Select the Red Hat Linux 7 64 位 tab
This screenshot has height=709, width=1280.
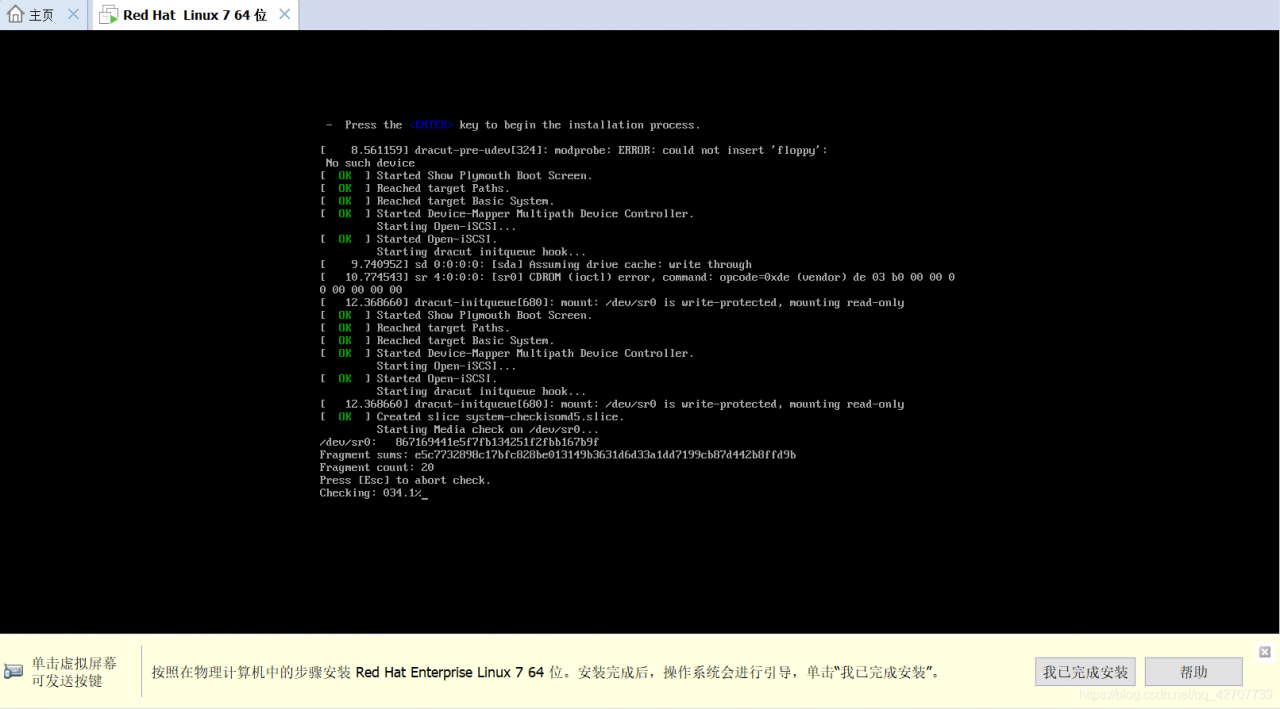click(x=196, y=15)
